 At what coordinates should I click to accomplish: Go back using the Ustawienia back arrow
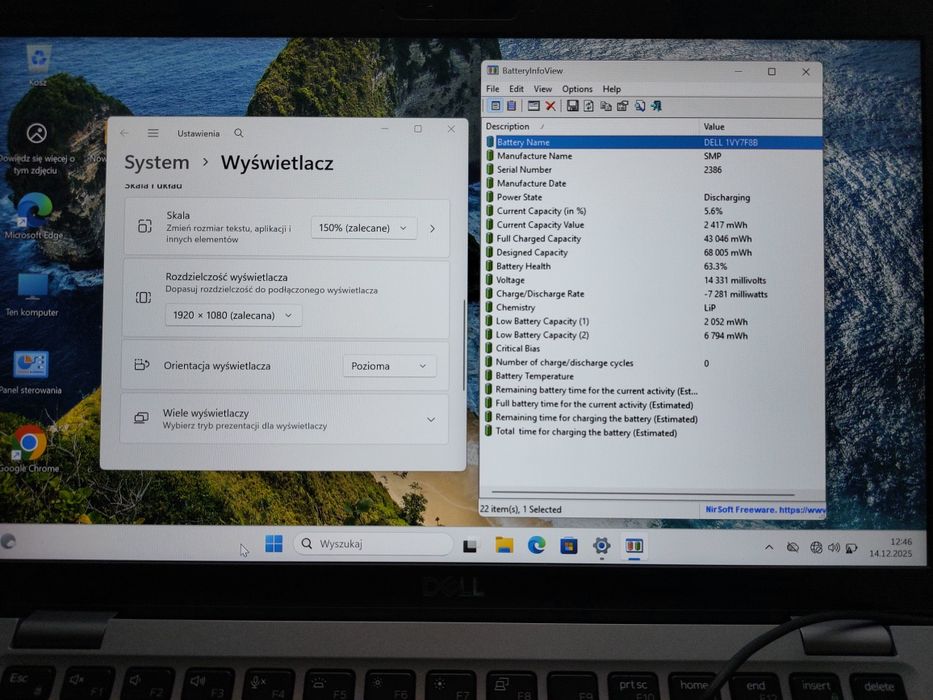click(124, 133)
